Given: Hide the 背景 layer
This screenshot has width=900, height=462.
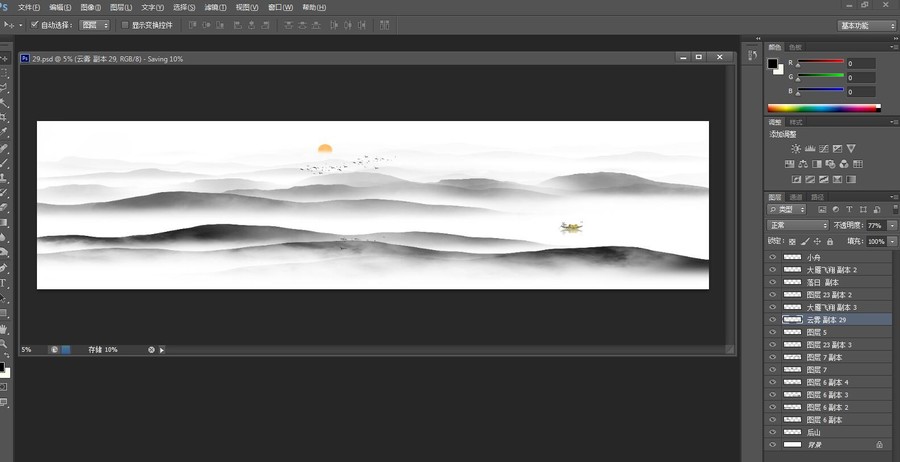Looking at the screenshot, I should pyautogui.click(x=773, y=445).
